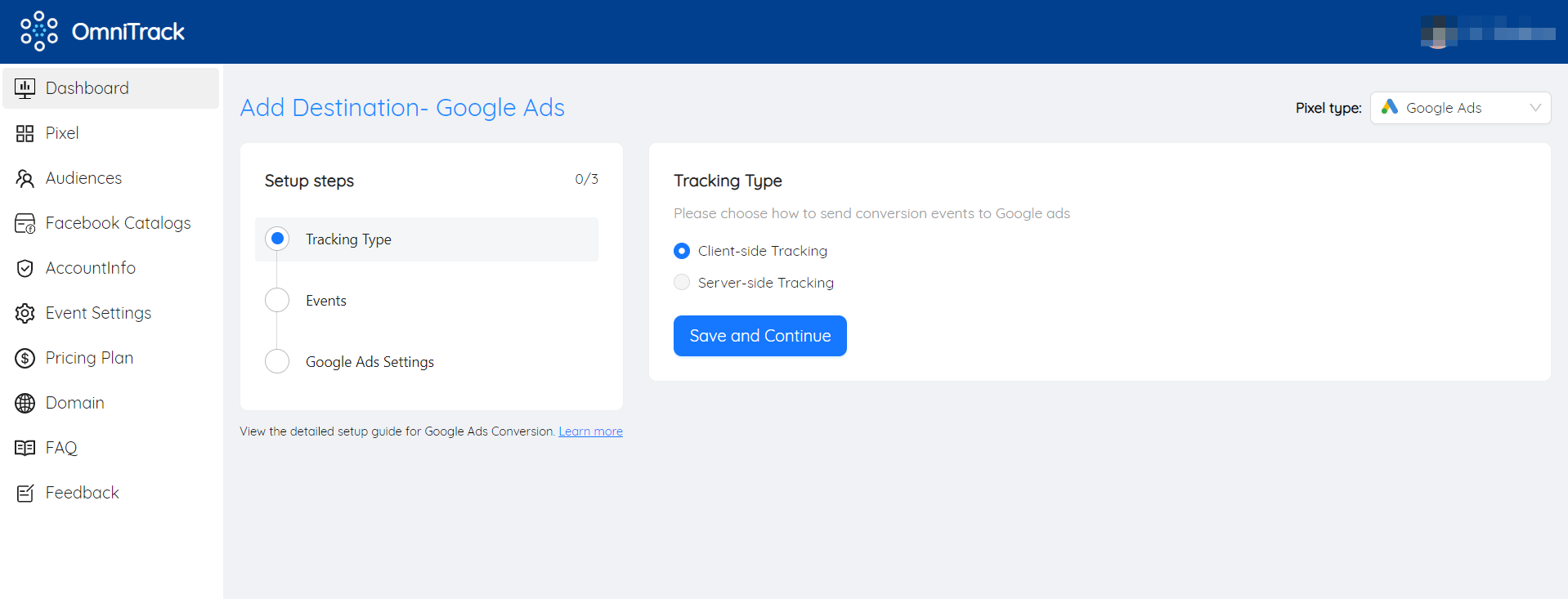The image size is (1568, 599).
Task: Click the Tracking Type step label
Action: (x=348, y=239)
